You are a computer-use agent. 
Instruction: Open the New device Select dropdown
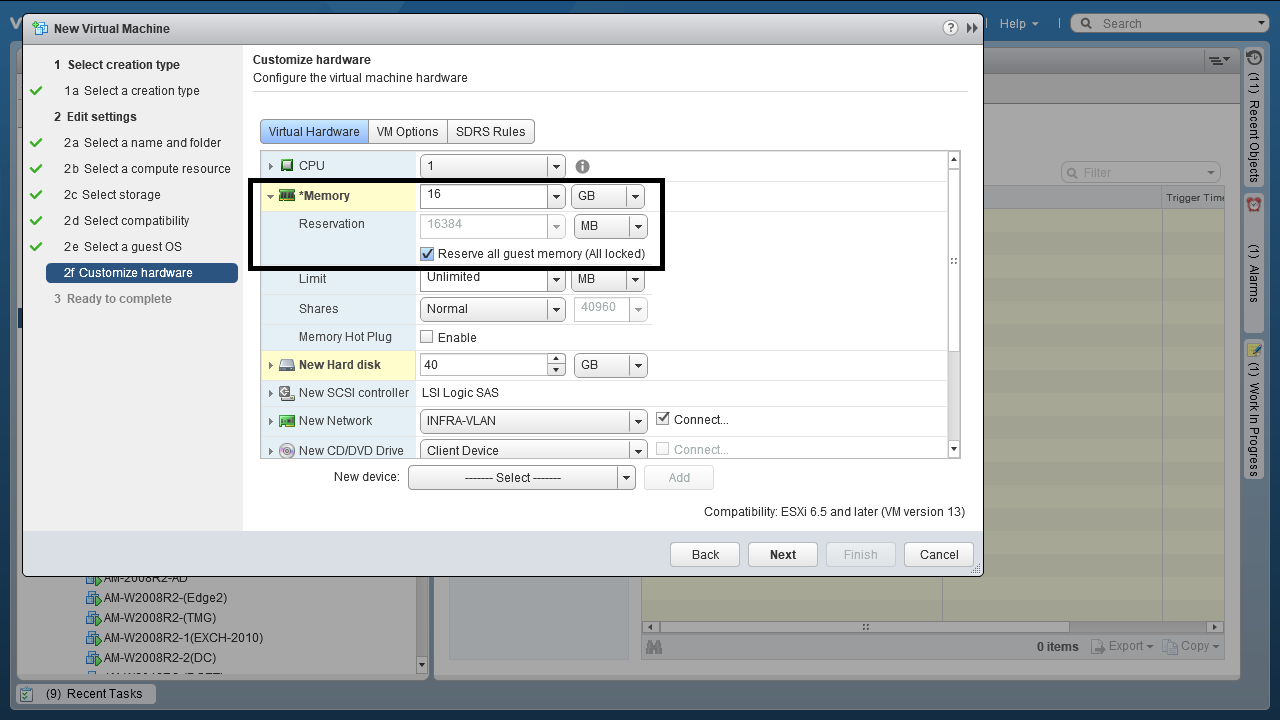coord(626,478)
